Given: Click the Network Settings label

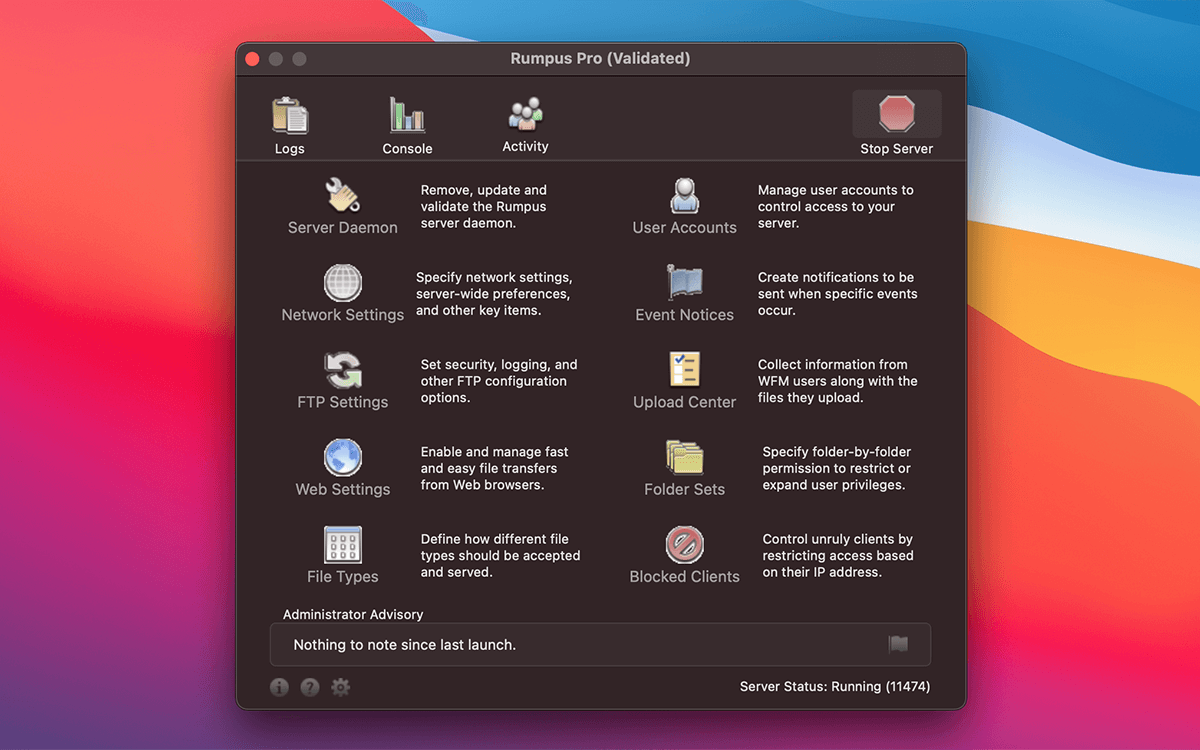Looking at the screenshot, I should (x=343, y=315).
